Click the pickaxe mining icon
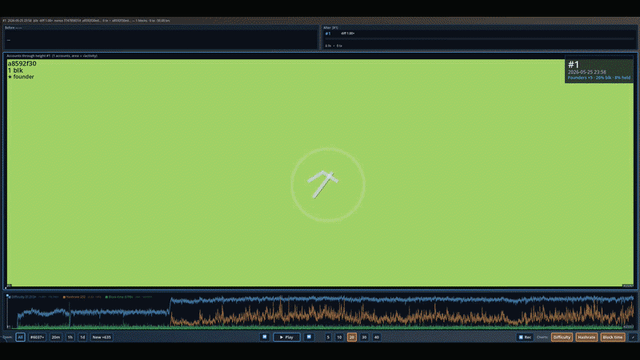Viewport: 640px width, 360px height. pos(323,184)
